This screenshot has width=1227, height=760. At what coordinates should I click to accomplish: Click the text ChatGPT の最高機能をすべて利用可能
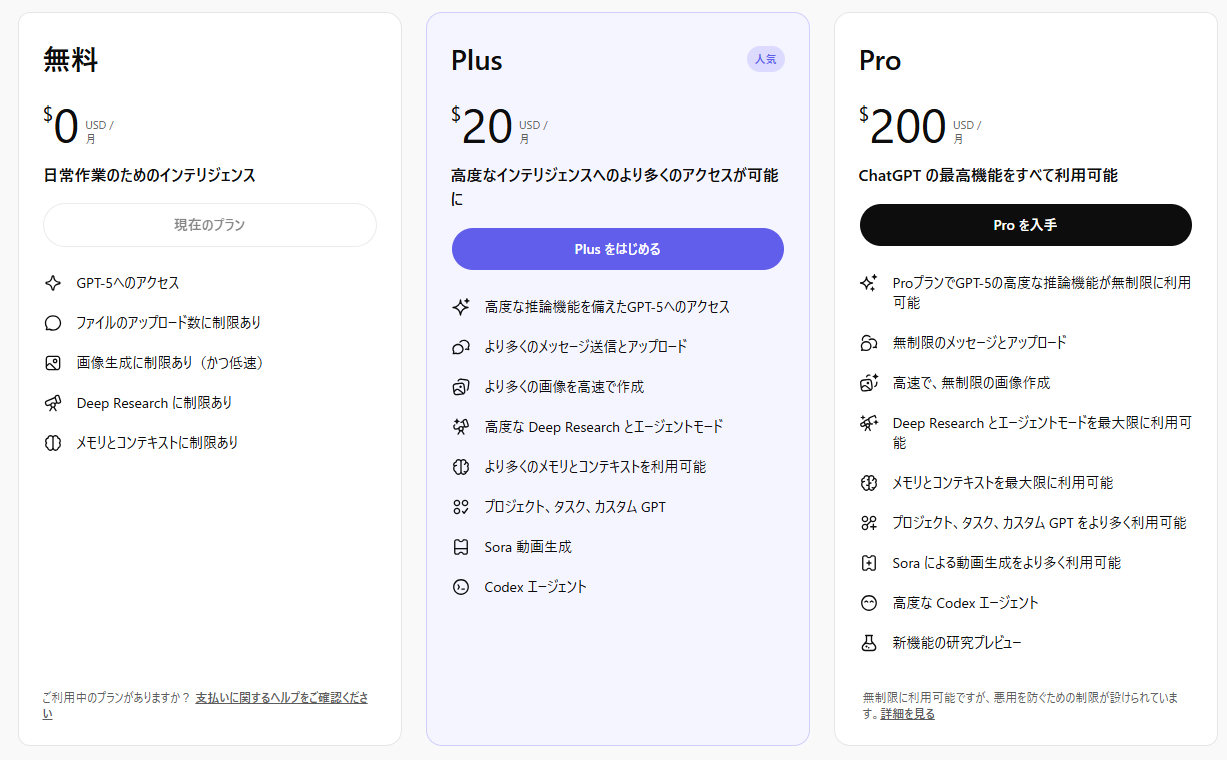tap(988, 175)
